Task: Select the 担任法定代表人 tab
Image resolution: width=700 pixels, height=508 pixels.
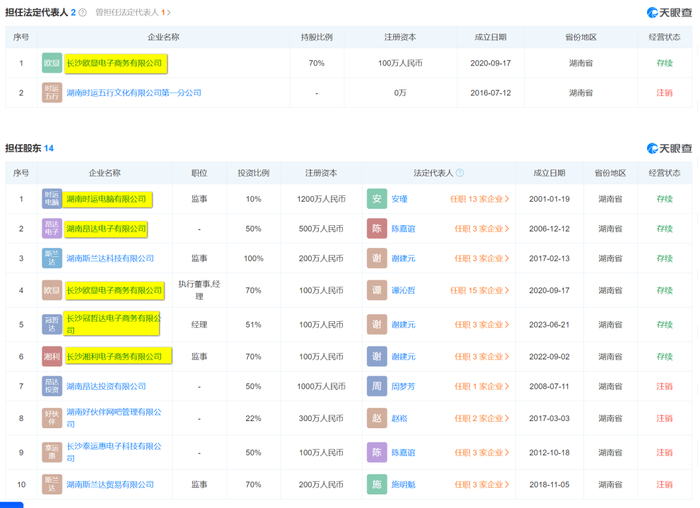Action: [x=40, y=12]
